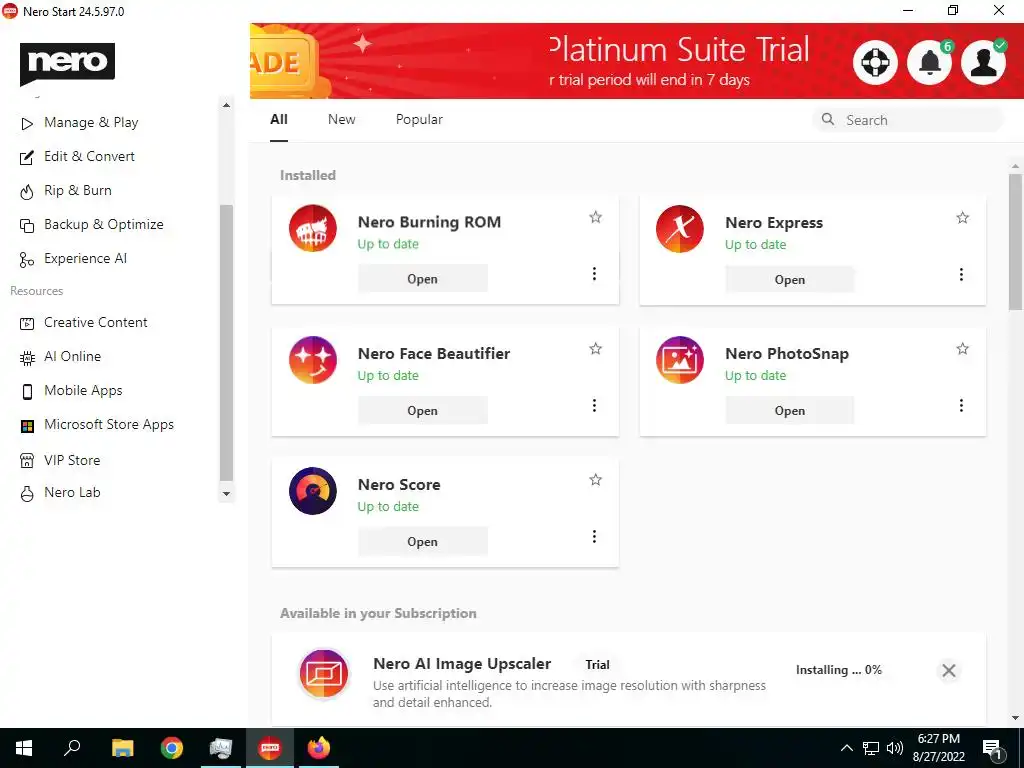Open Nero PhotoSnap
The width and height of the screenshot is (1024, 768).
click(x=790, y=411)
